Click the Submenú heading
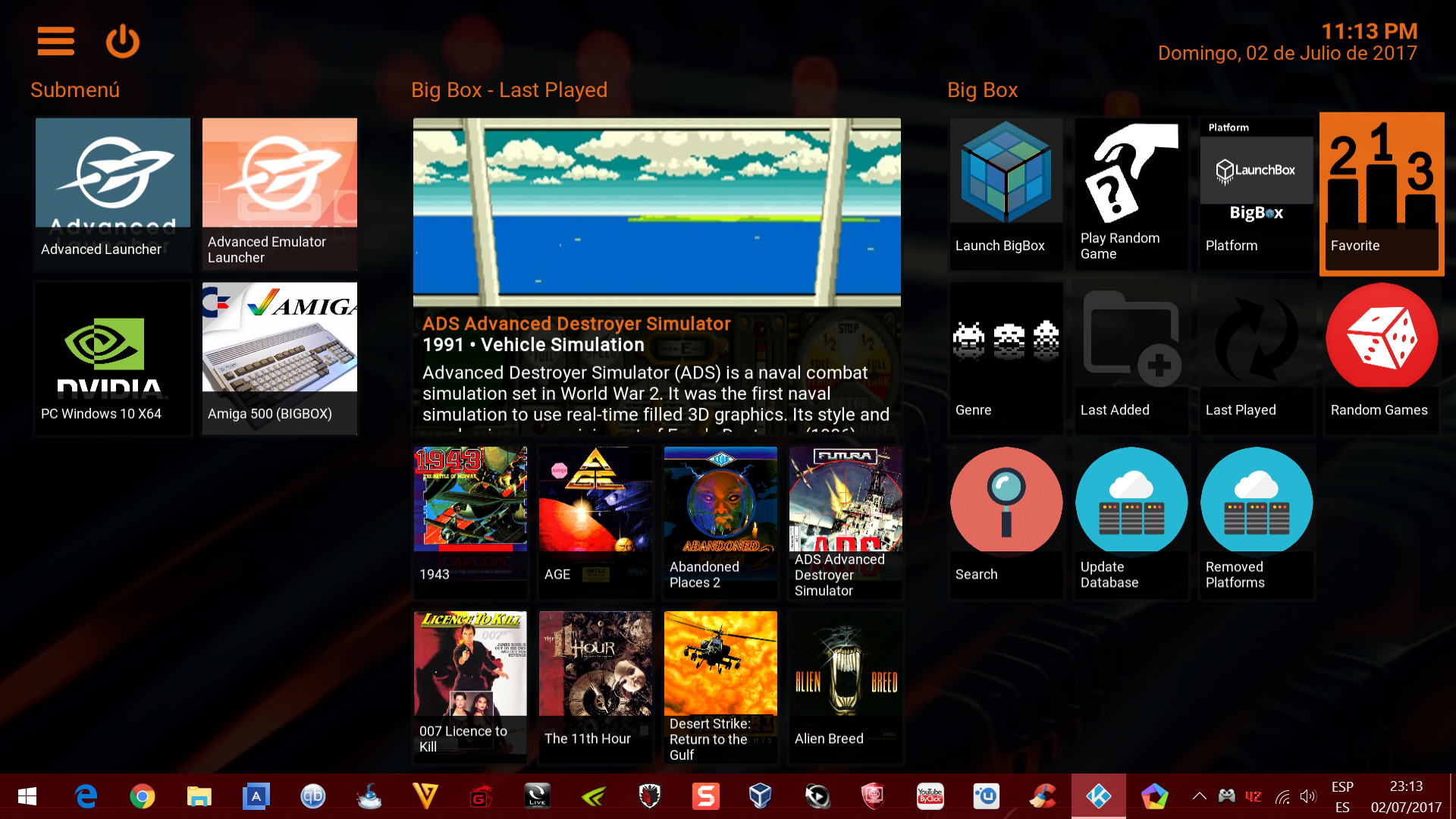1456x819 pixels. [75, 90]
